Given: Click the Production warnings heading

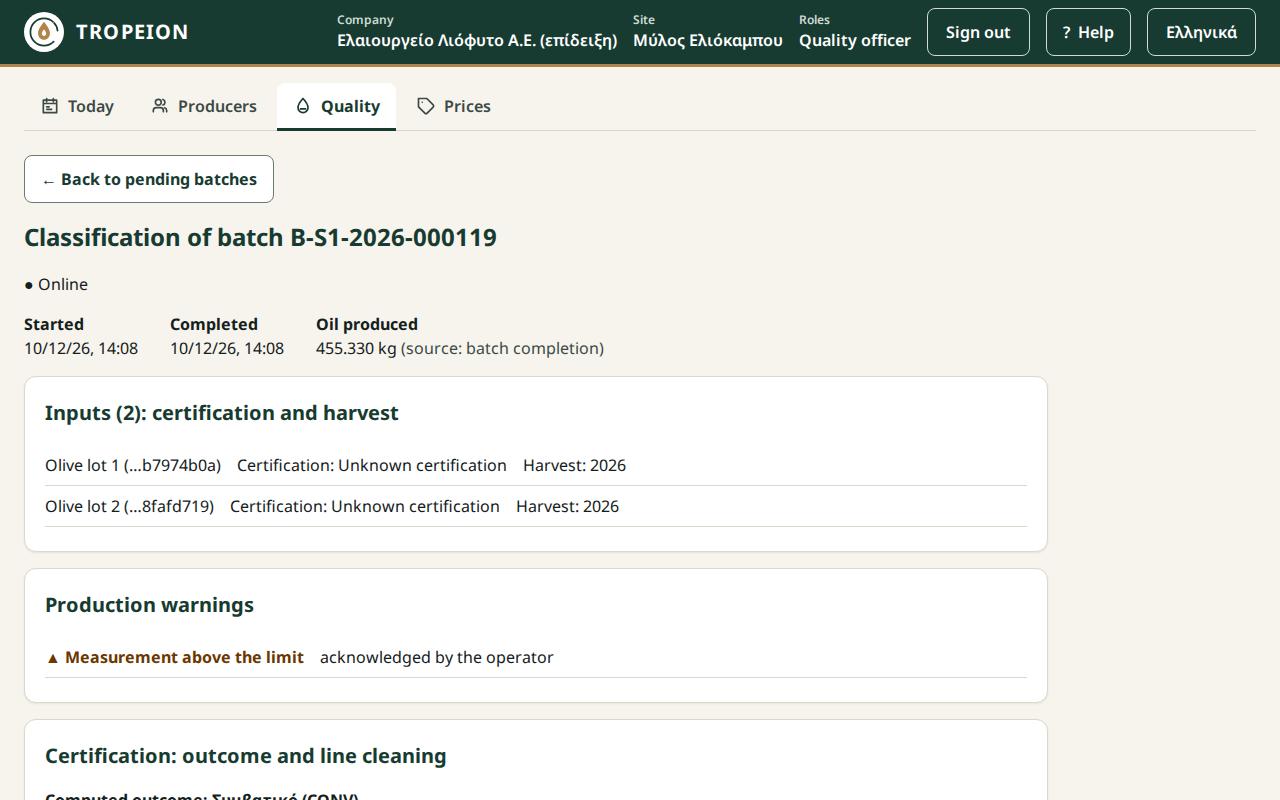Looking at the screenshot, I should pyautogui.click(x=150, y=605).
